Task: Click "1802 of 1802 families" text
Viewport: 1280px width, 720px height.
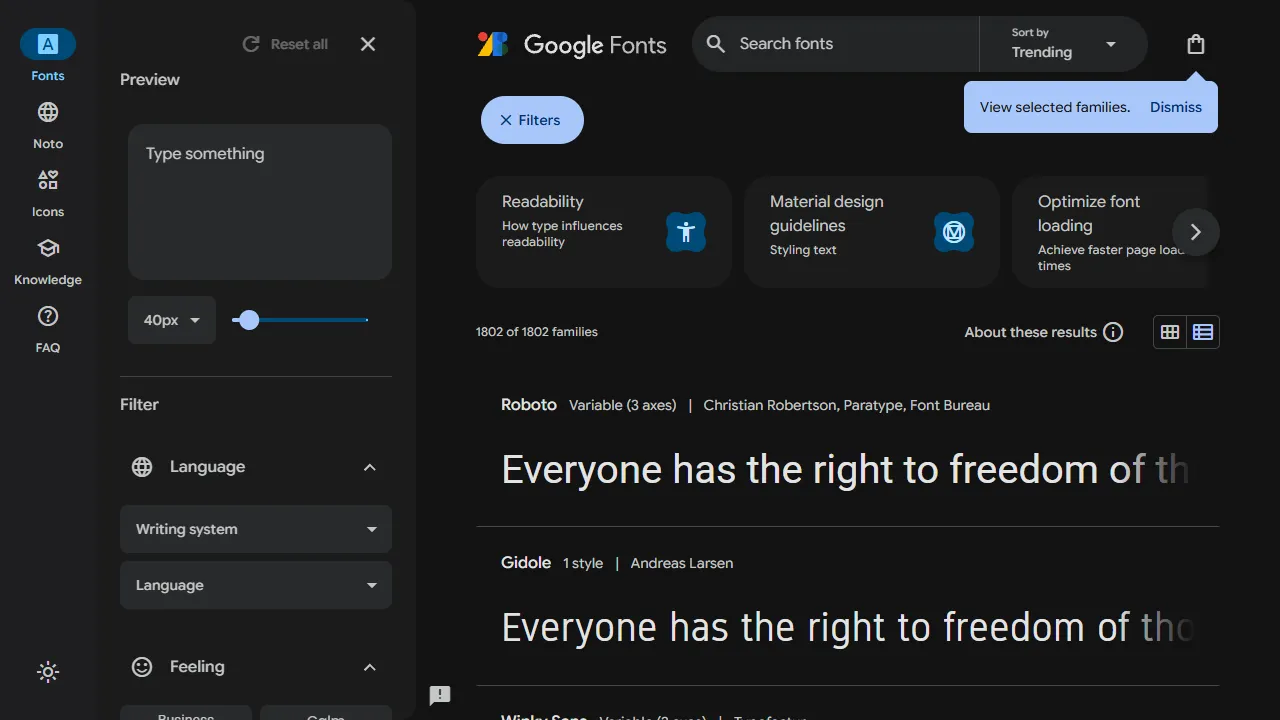Action: [x=537, y=332]
